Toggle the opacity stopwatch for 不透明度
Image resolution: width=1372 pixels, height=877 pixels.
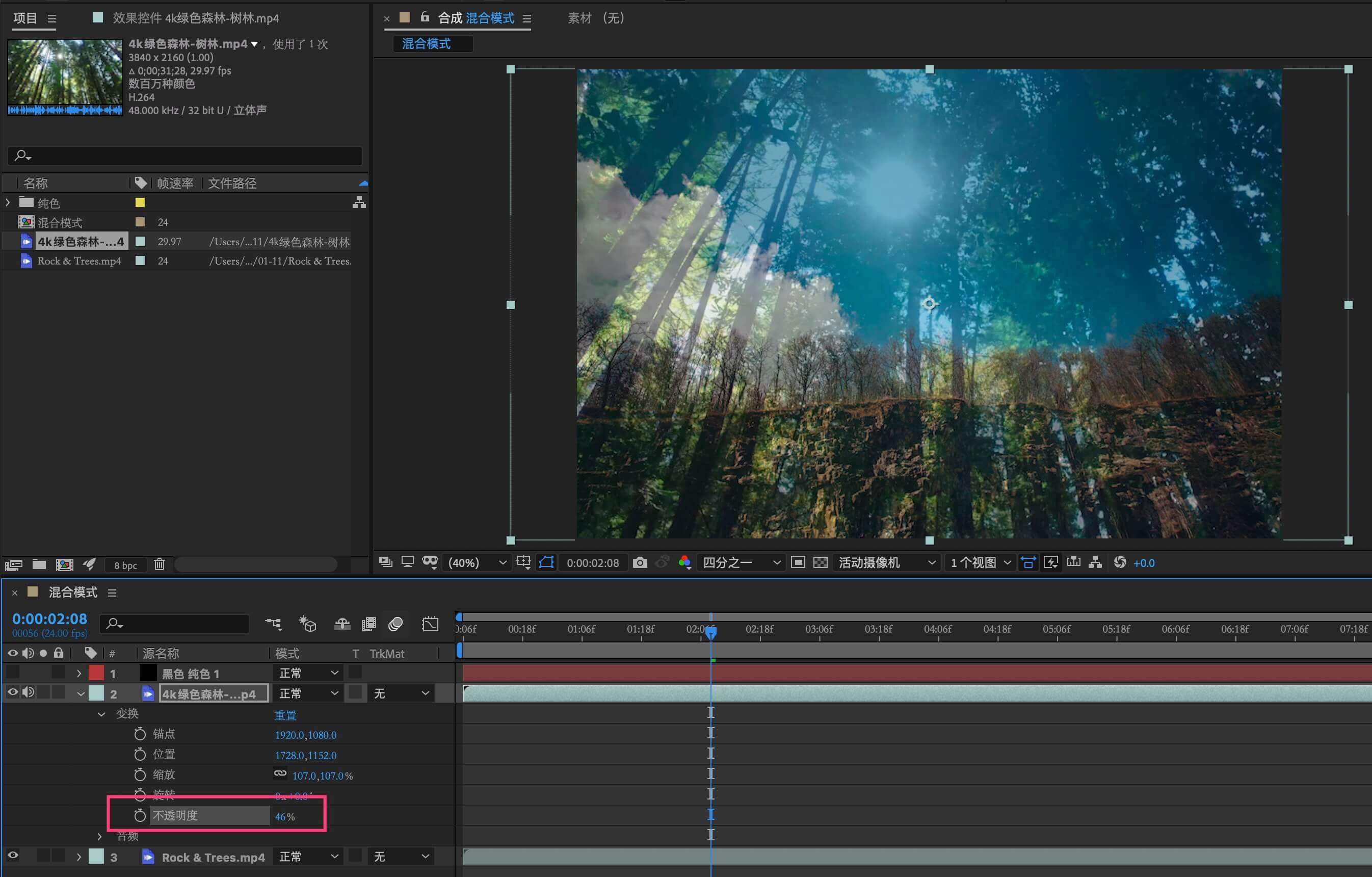[x=140, y=816]
